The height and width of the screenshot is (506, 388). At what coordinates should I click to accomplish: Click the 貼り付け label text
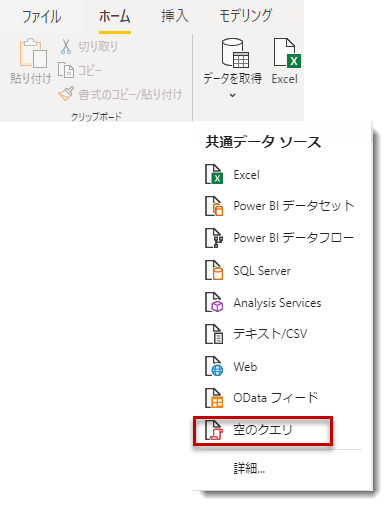[x=31, y=79]
